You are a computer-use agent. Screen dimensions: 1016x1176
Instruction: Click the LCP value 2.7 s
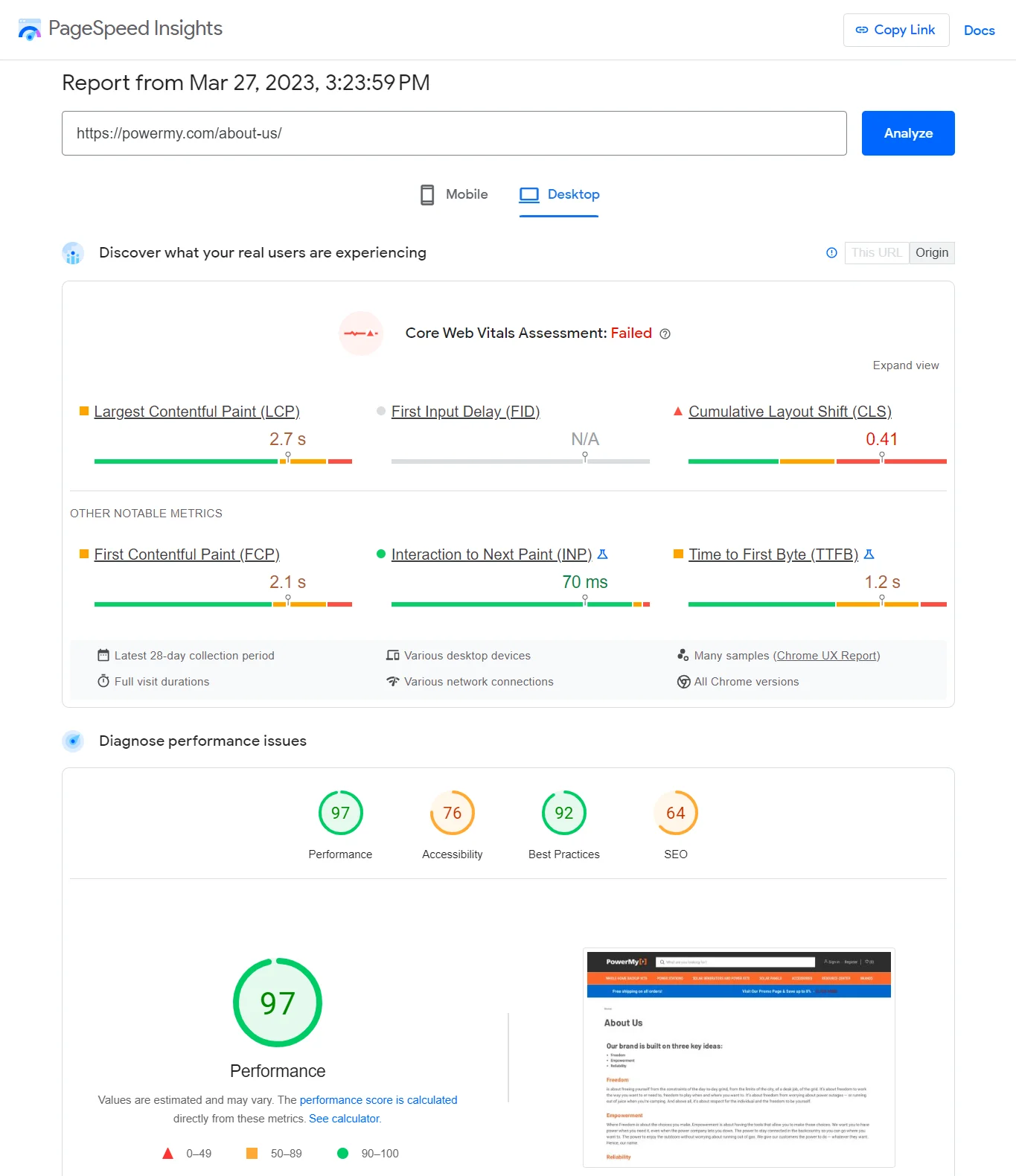[x=287, y=439]
